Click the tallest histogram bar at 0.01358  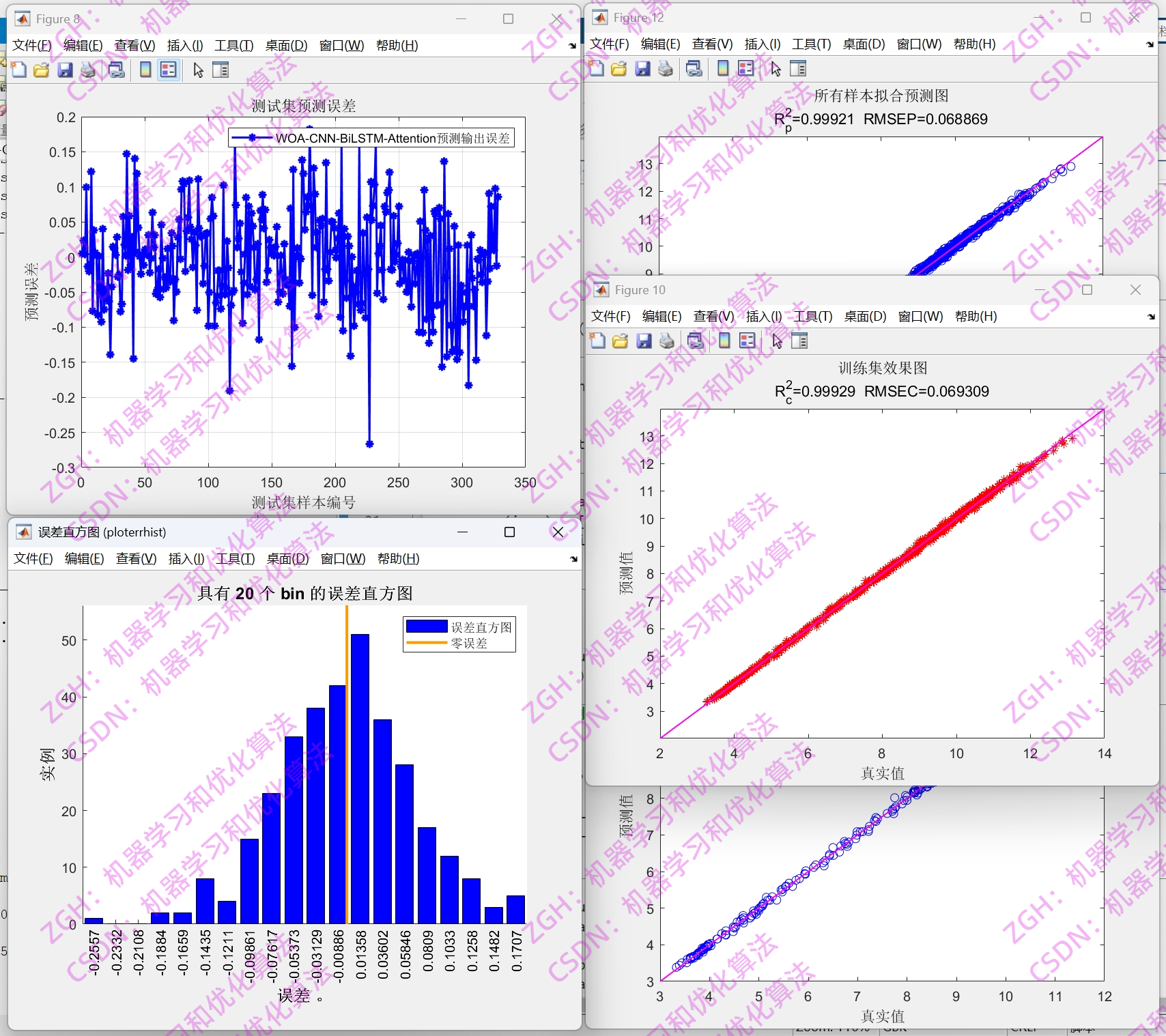pyautogui.click(x=360, y=779)
